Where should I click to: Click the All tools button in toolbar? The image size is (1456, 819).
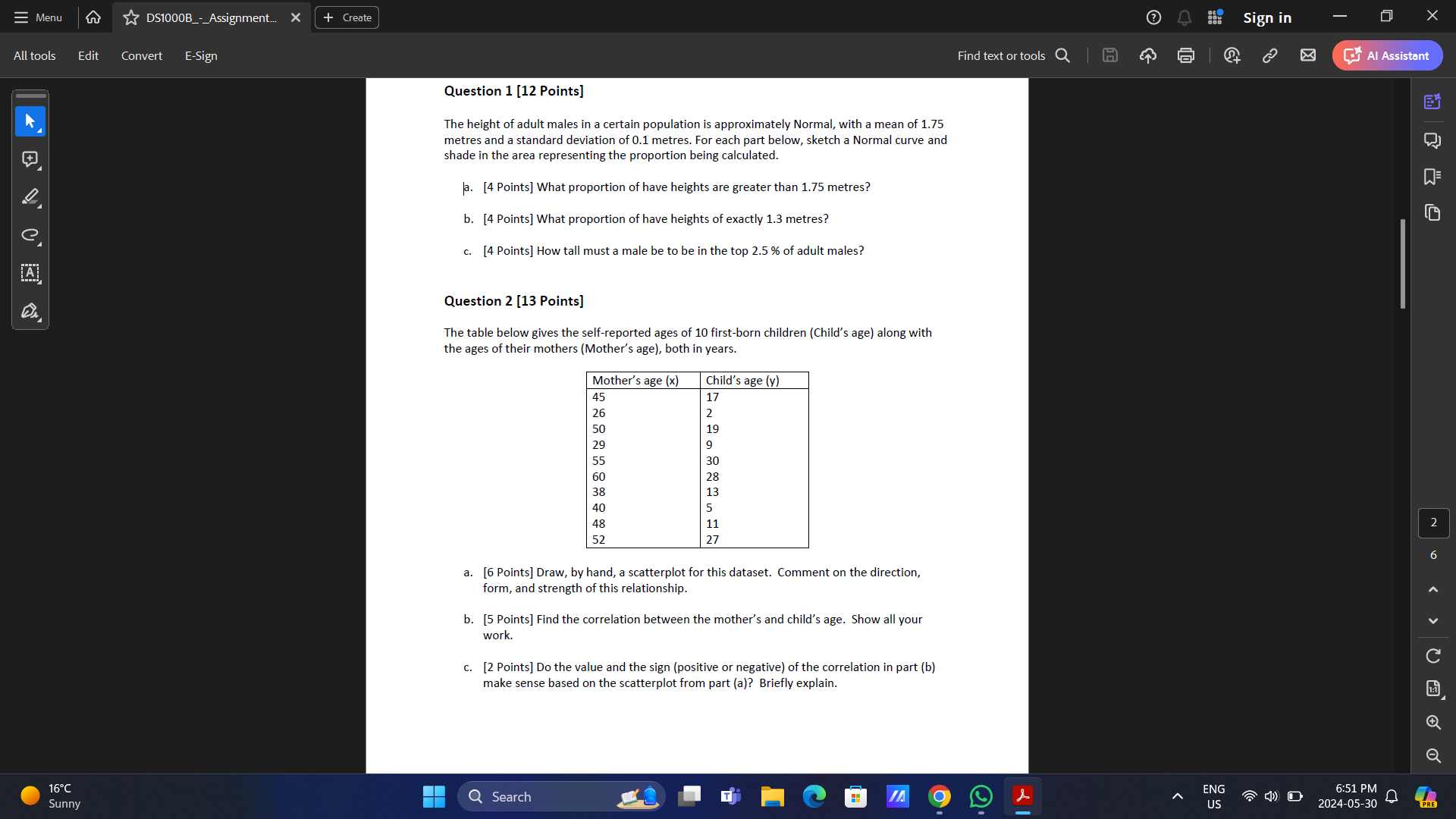coord(35,55)
